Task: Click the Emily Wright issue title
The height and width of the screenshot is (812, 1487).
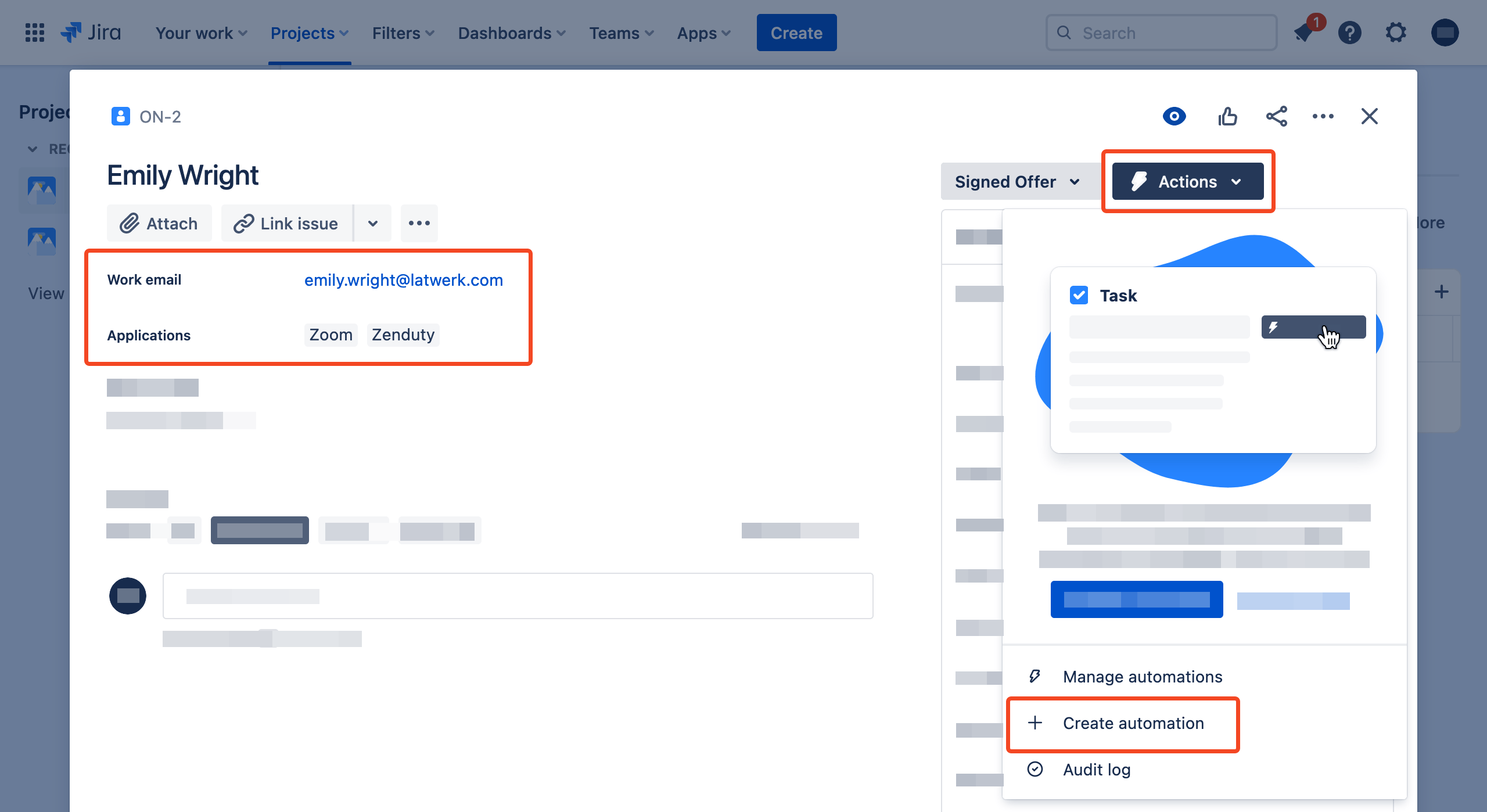Action: click(x=183, y=175)
